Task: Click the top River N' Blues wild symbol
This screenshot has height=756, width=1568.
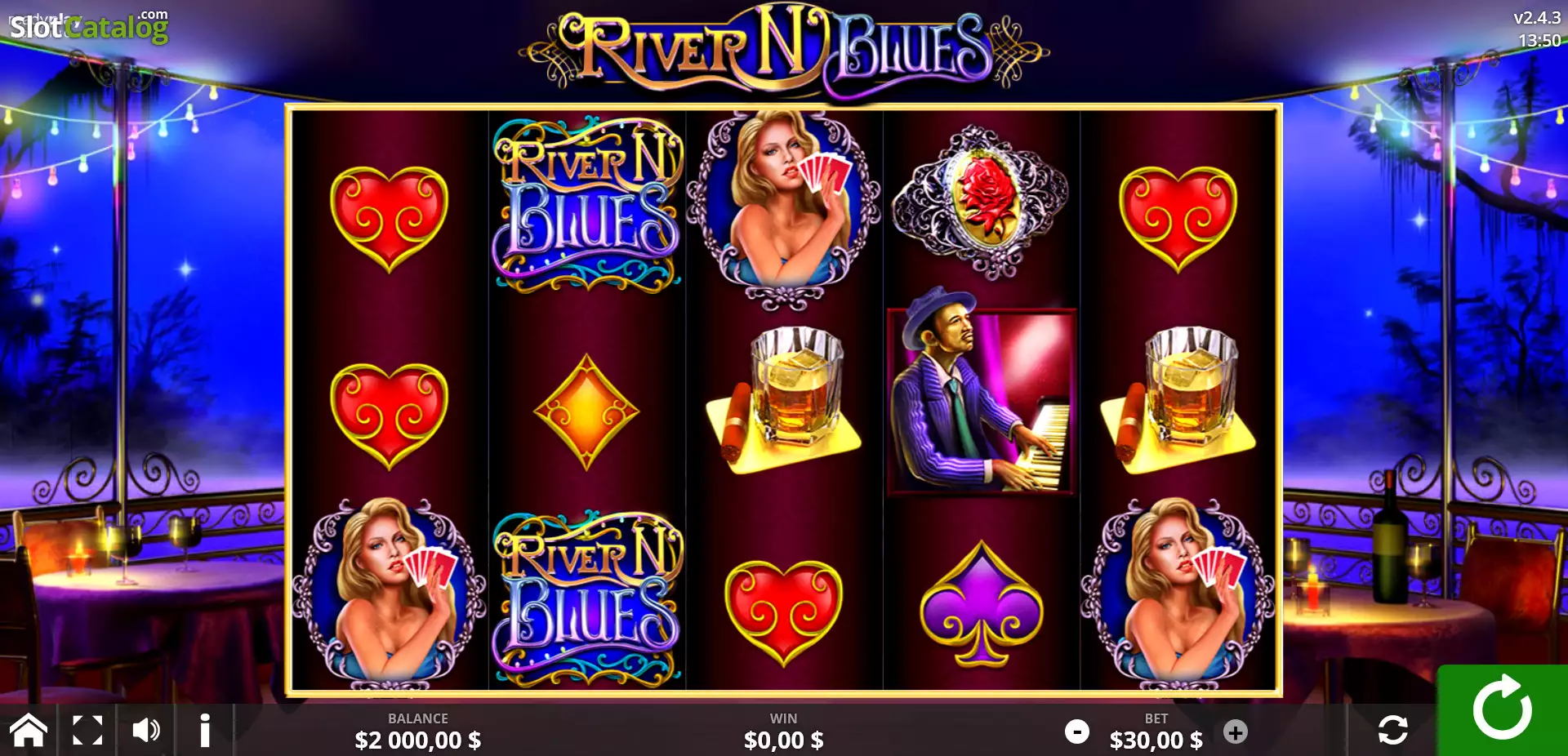Action: coord(586,204)
